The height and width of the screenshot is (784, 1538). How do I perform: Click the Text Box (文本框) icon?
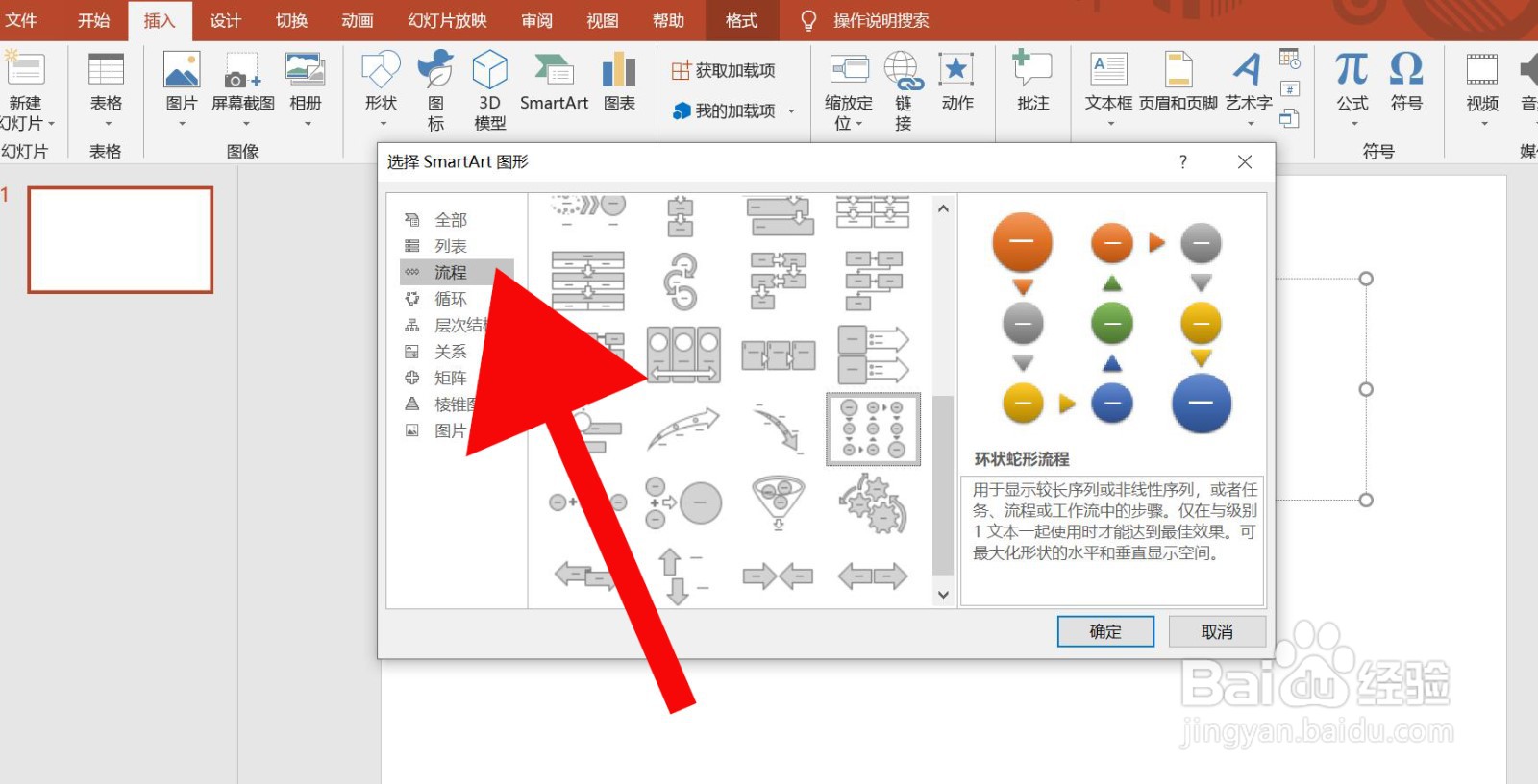coord(1108,69)
